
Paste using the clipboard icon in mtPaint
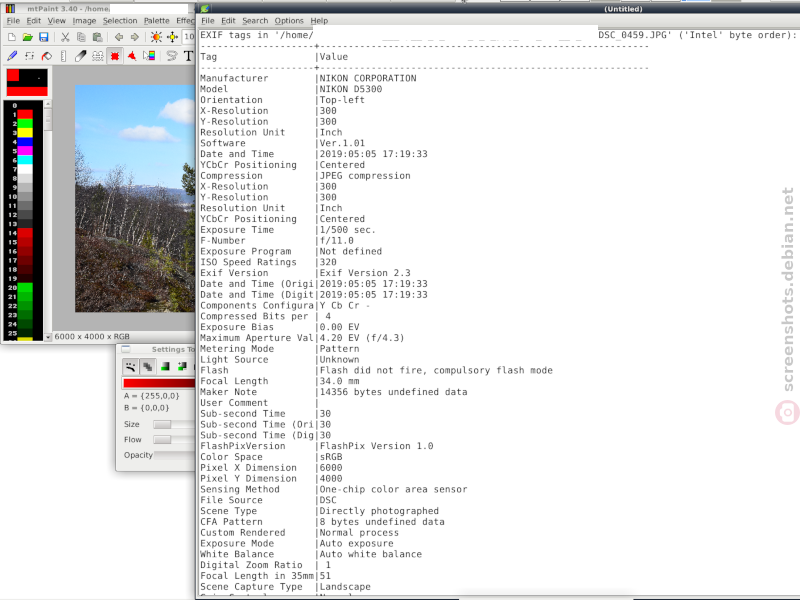coord(97,37)
